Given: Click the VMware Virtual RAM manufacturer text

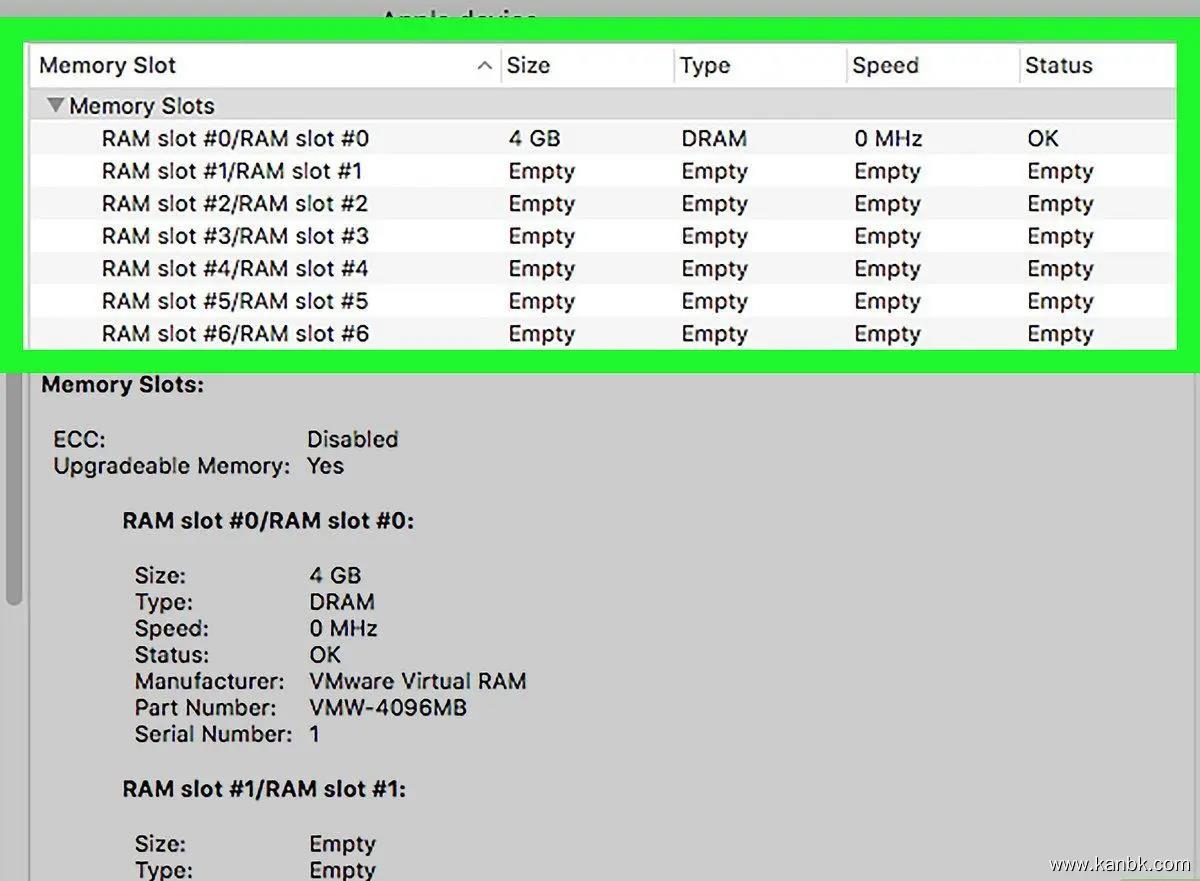Looking at the screenshot, I should [418, 682].
